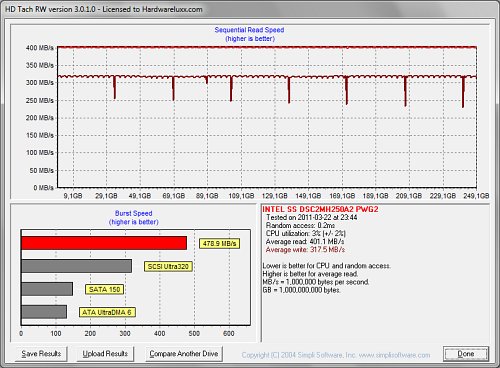Screen dimensions: 500x368
Task: Choose Compare Another Drive
Action: pos(184,354)
